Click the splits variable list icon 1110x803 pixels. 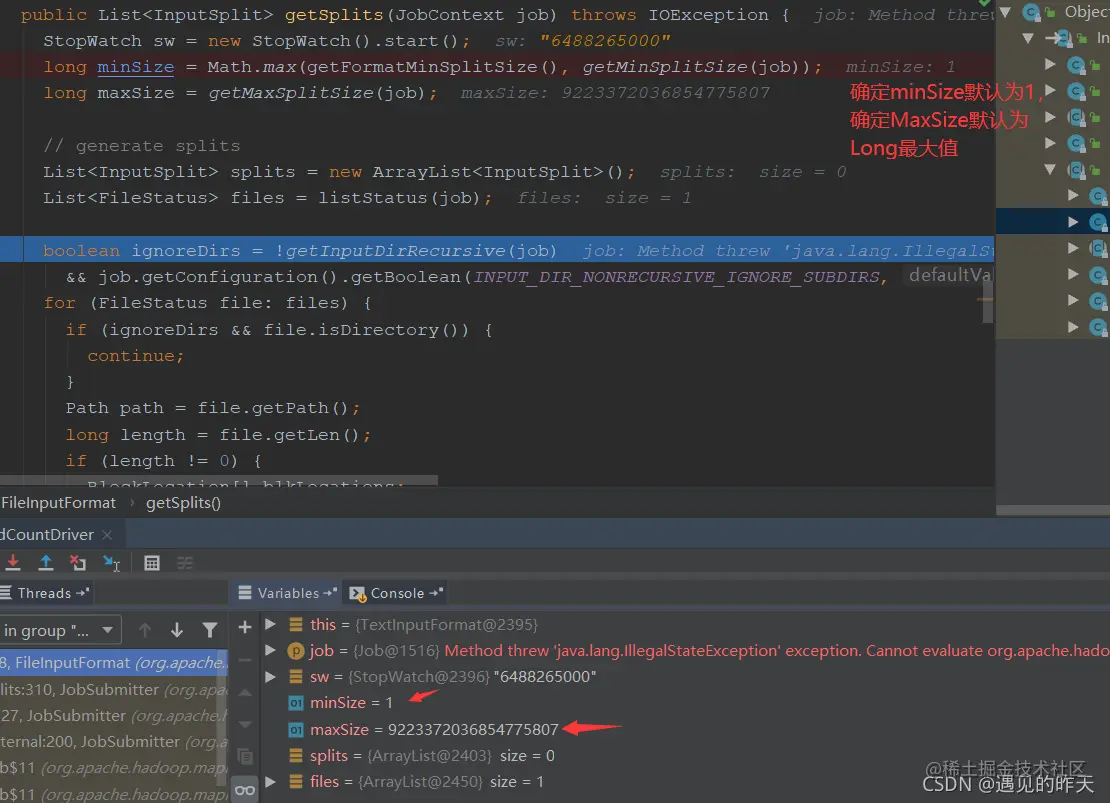click(296, 756)
